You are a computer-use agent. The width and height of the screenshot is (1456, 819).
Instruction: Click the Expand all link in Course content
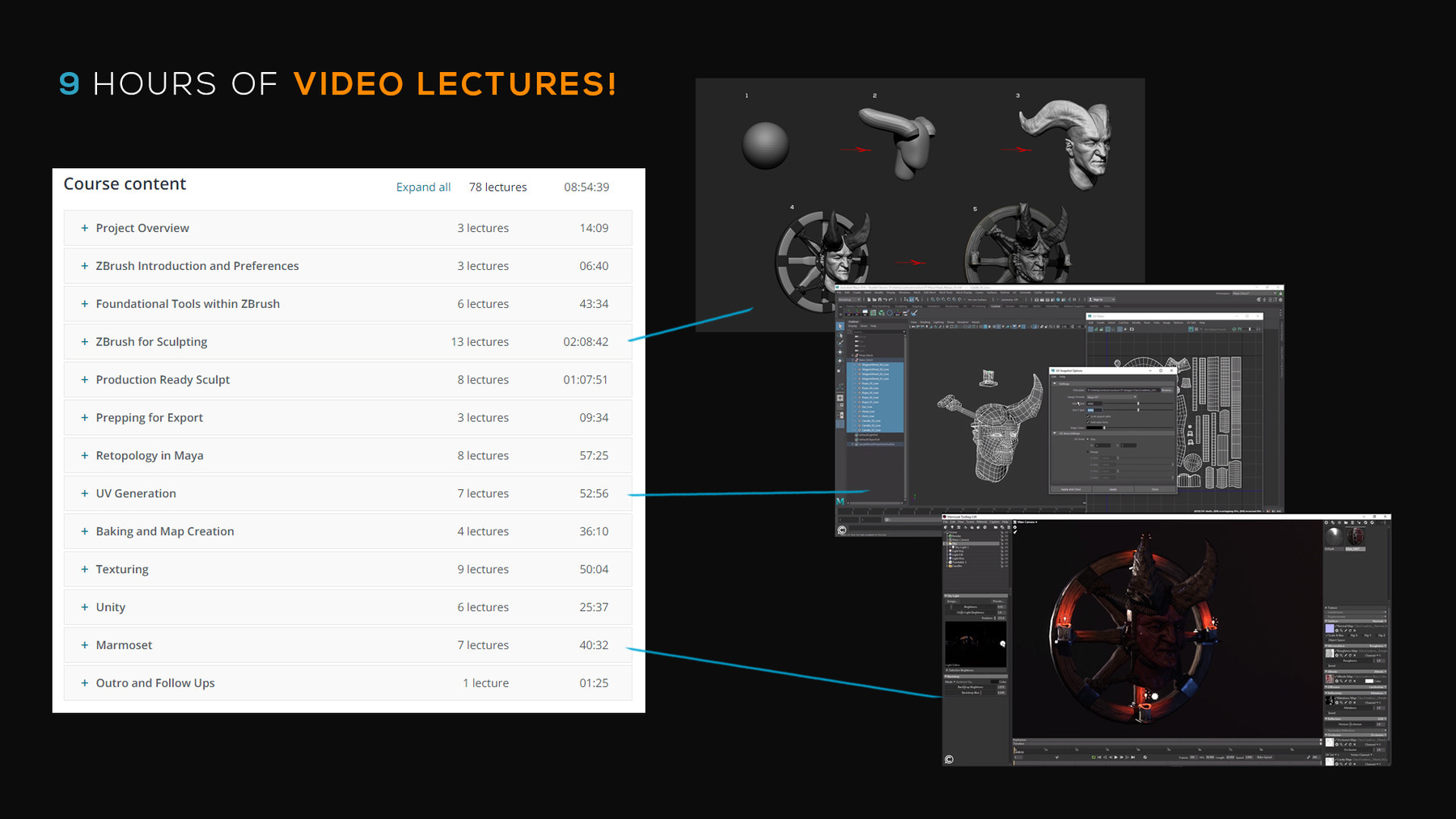pyautogui.click(x=424, y=187)
